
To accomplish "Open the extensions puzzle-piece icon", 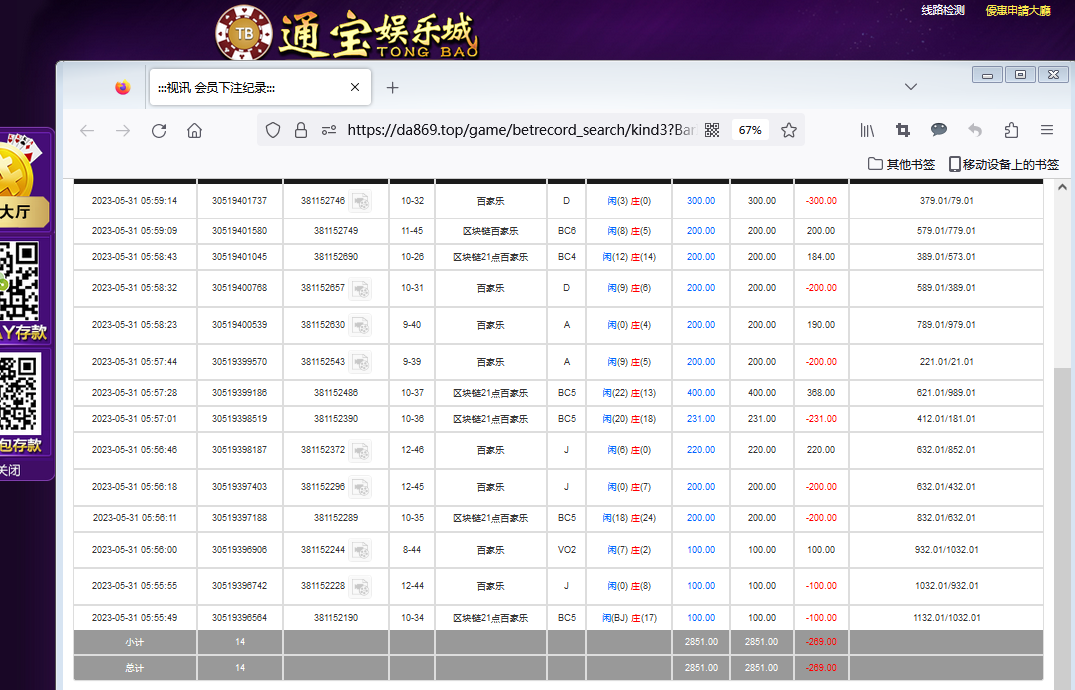I will [1011, 130].
